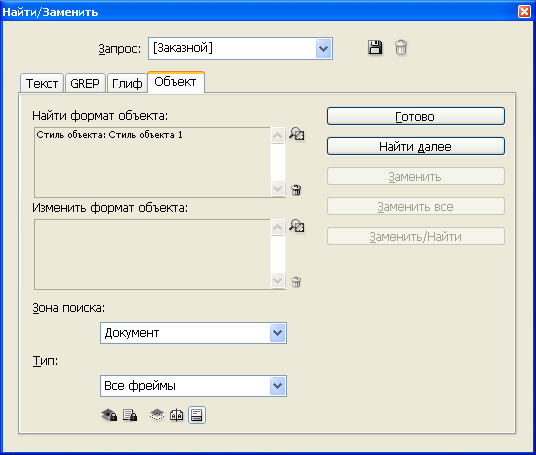Toggle include hidden layers icon
Screen dimensions: 536x455
[x=157, y=415]
